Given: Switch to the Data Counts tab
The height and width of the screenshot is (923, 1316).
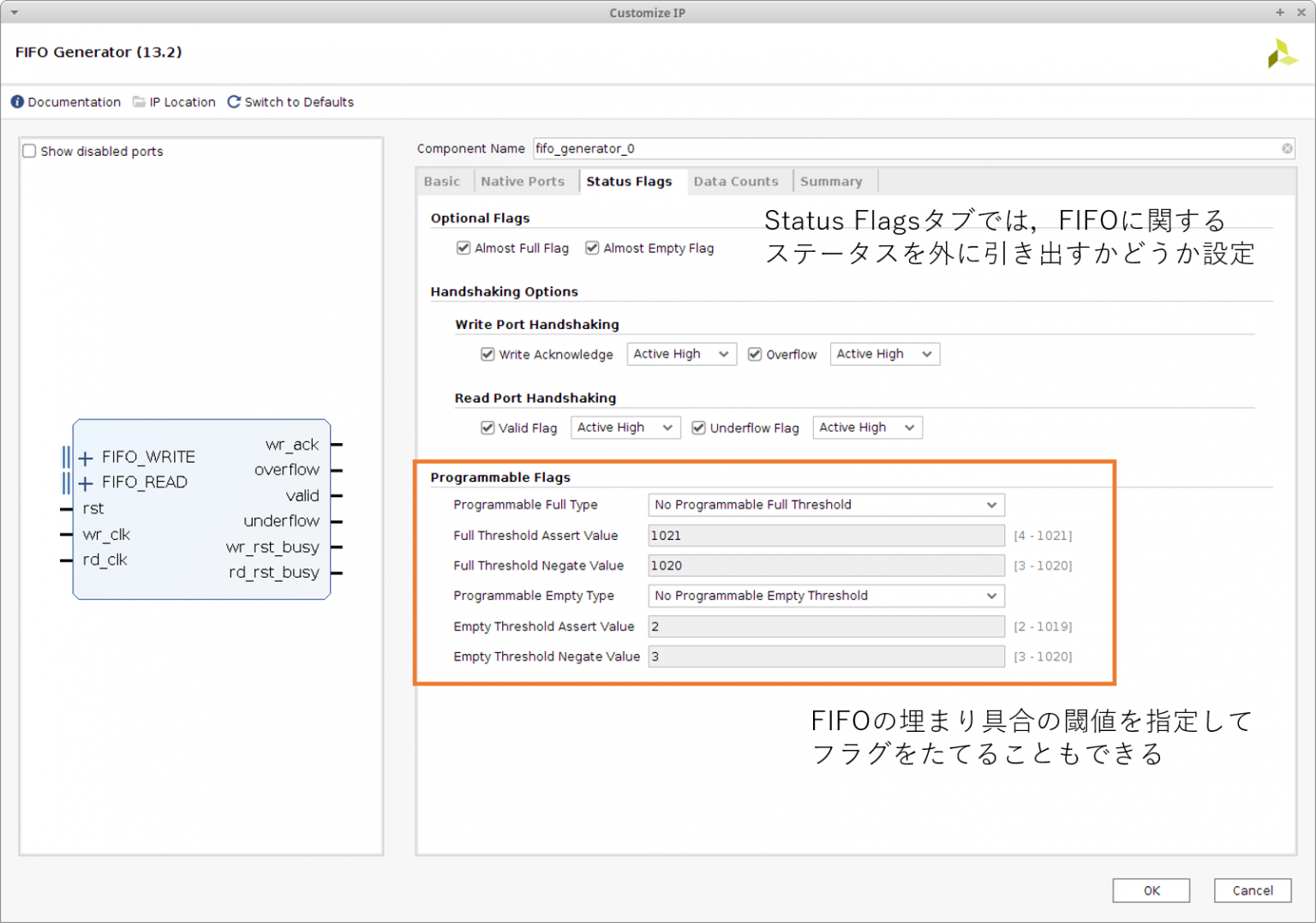Looking at the screenshot, I should pyautogui.click(x=735, y=182).
